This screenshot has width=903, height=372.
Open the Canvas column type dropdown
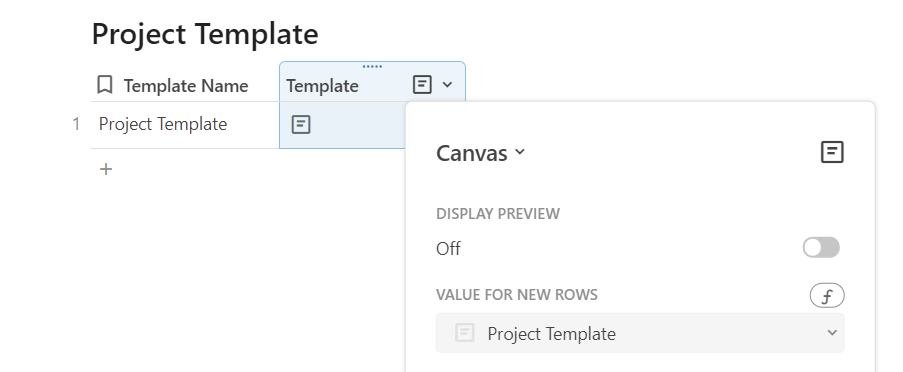481,153
